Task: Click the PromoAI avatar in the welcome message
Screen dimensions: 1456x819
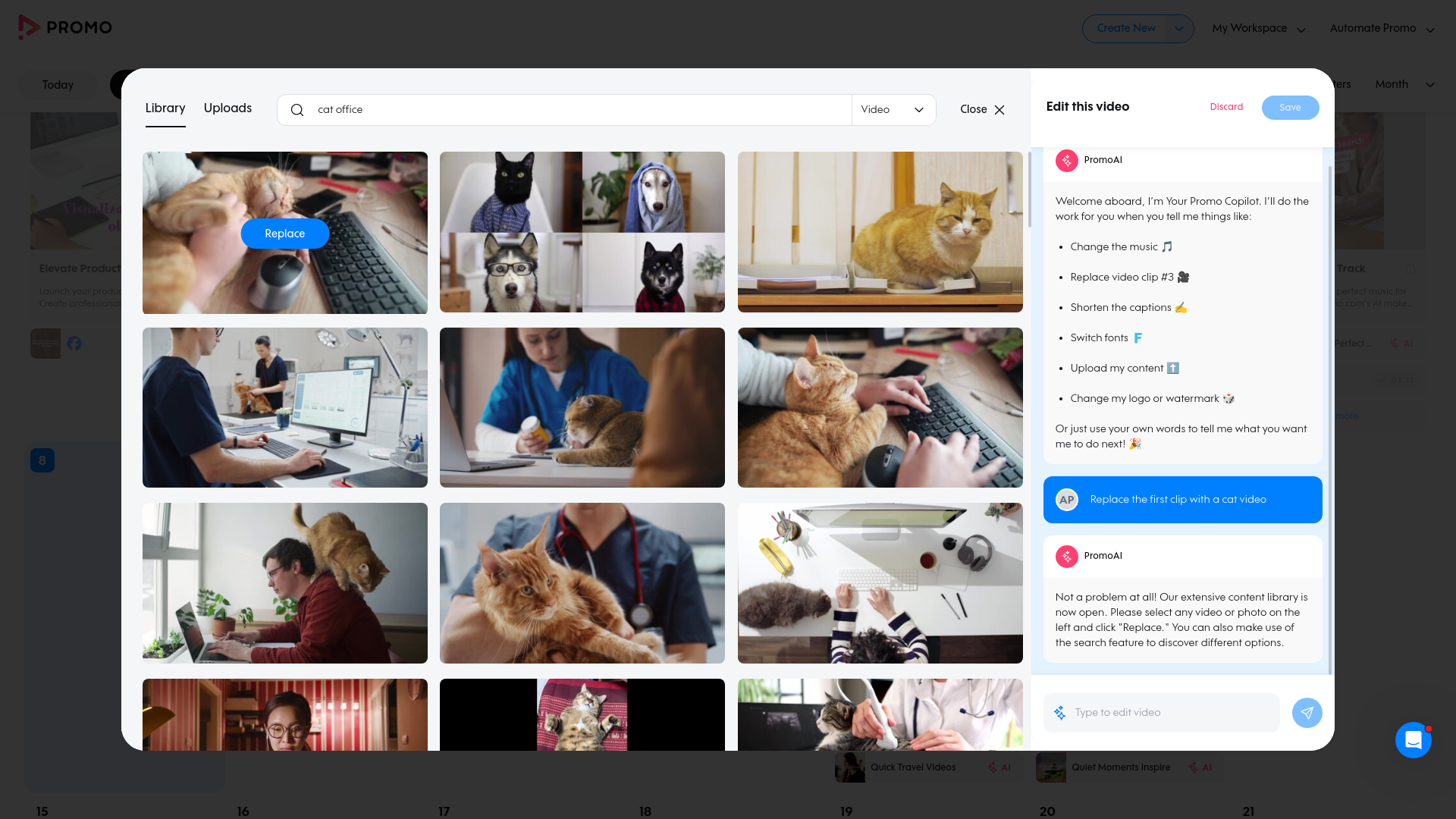Action: pyautogui.click(x=1067, y=160)
